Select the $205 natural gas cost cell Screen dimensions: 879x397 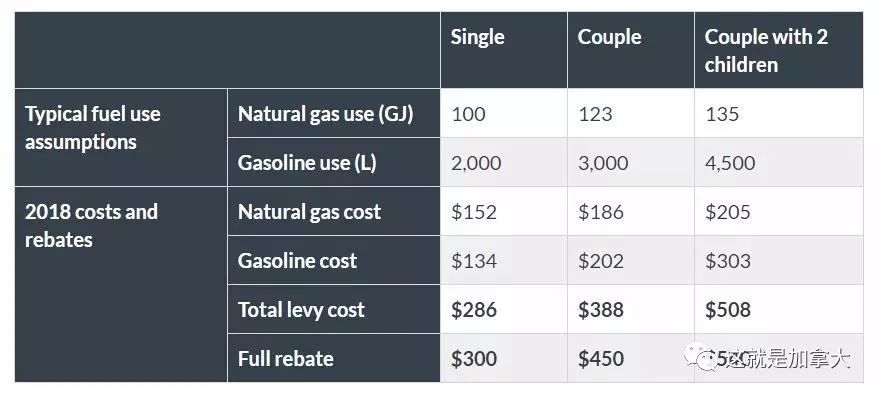coord(728,212)
